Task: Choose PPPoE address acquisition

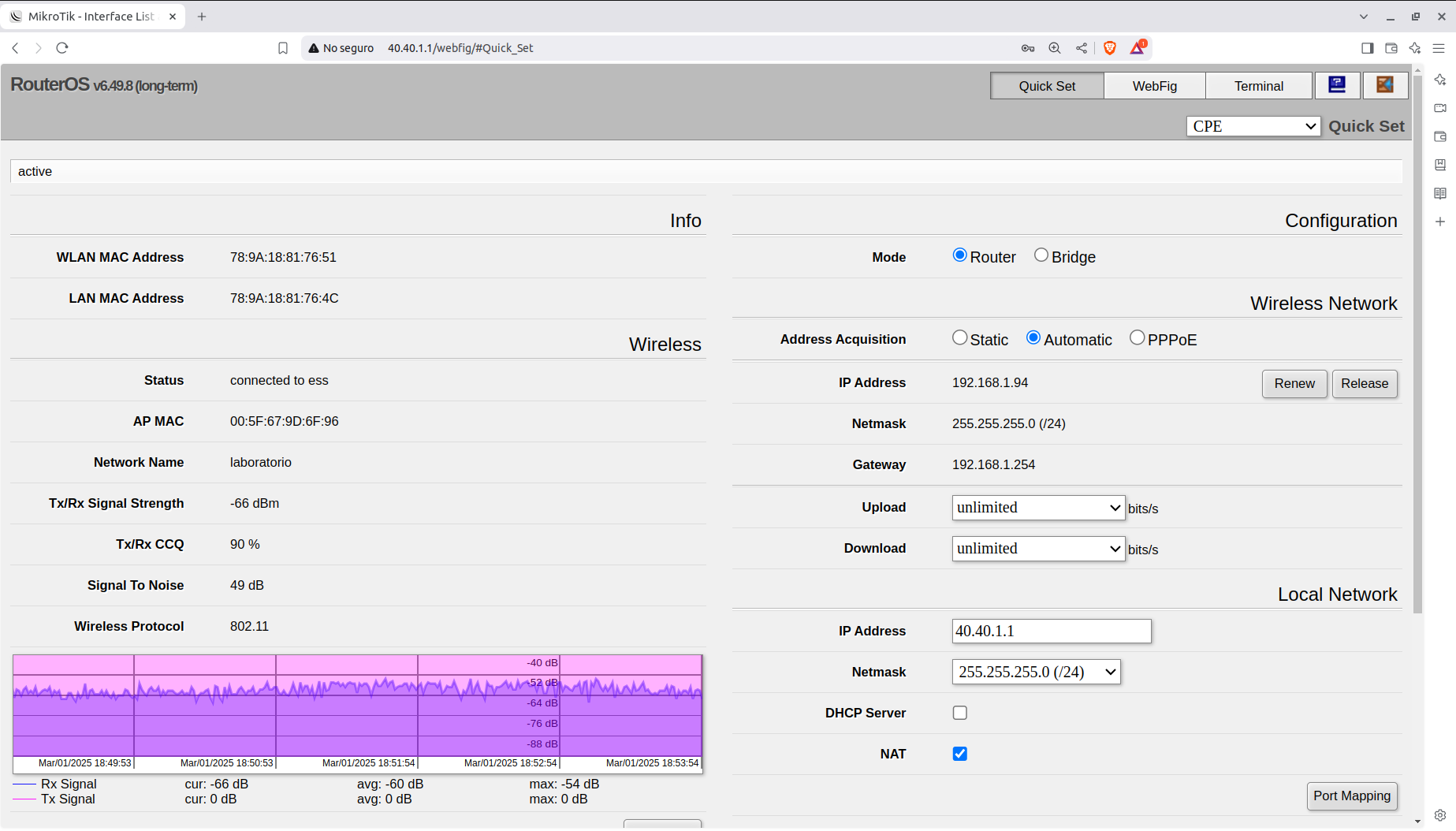Action: [1137, 338]
